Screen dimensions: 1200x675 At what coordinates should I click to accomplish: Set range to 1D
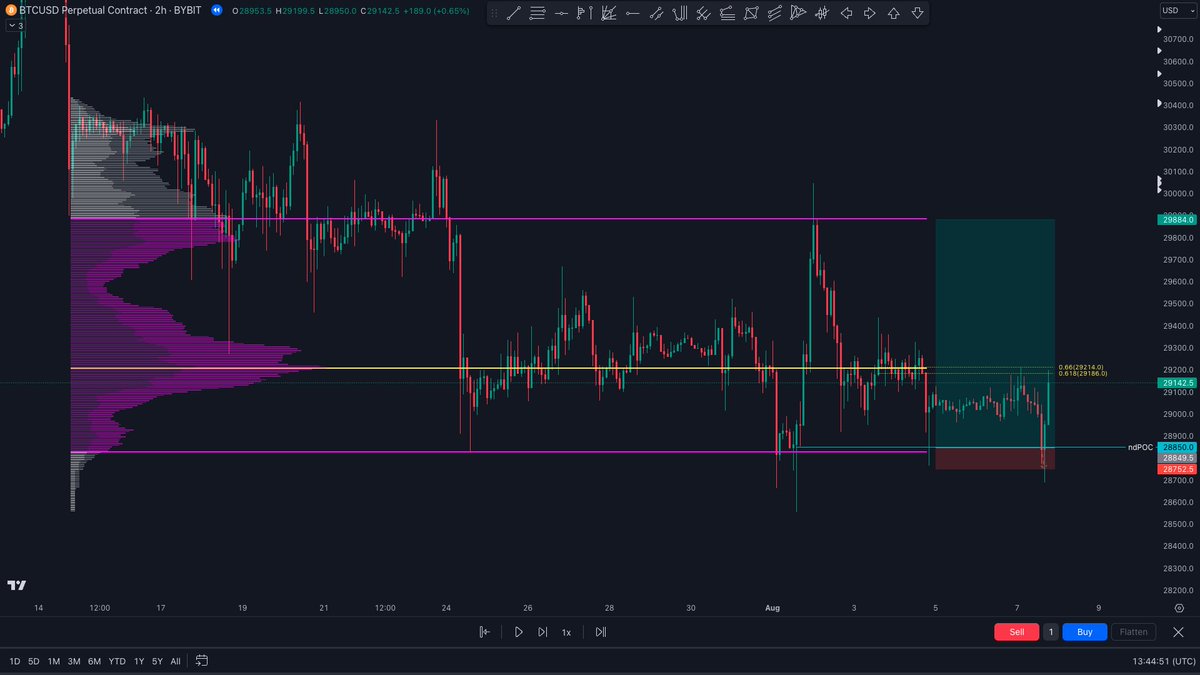[15, 661]
